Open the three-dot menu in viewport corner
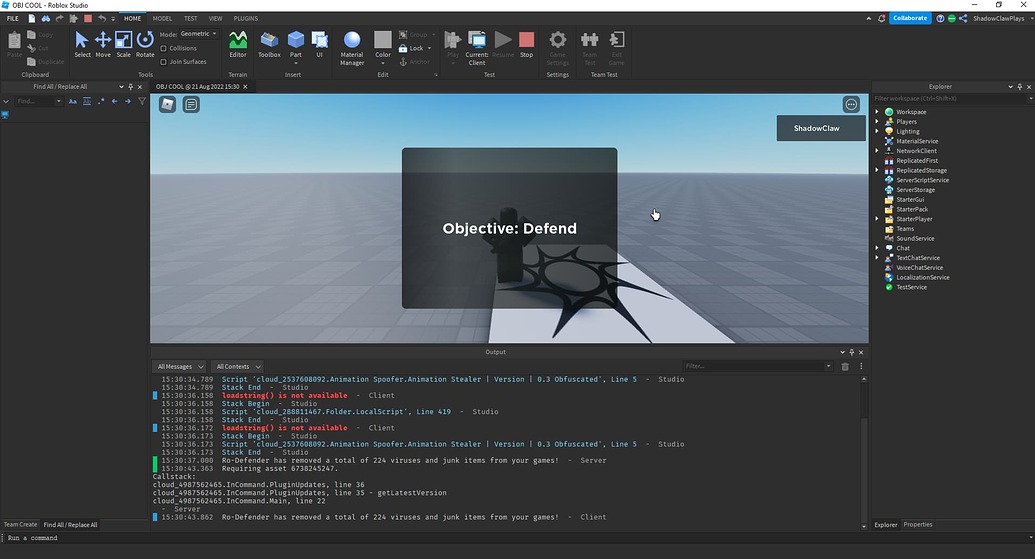 coord(851,104)
